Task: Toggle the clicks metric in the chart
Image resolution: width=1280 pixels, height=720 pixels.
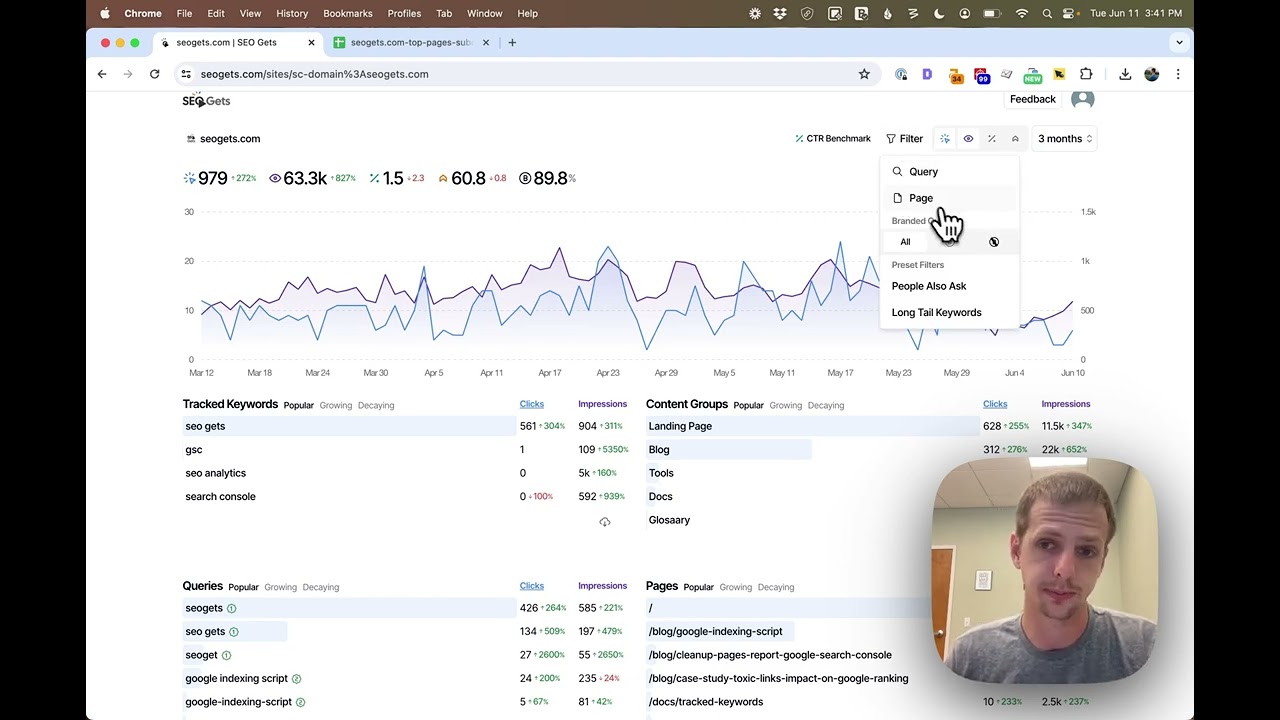Action: [945, 139]
